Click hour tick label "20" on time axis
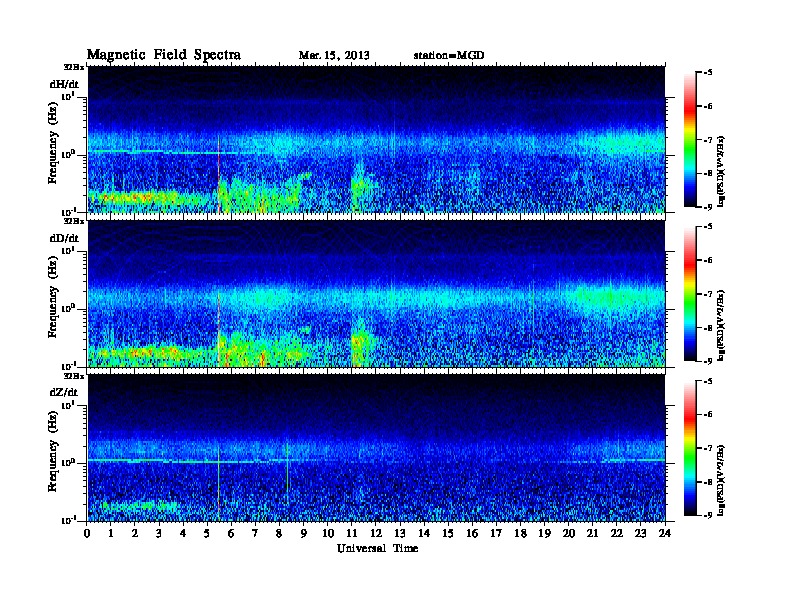Image resolution: width=792 pixels, height=612 pixels. 569,533
